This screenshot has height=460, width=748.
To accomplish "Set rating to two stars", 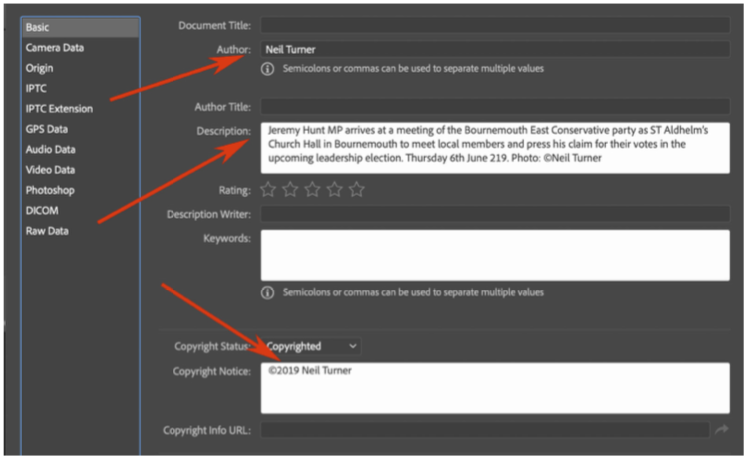I will click(x=290, y=189).
